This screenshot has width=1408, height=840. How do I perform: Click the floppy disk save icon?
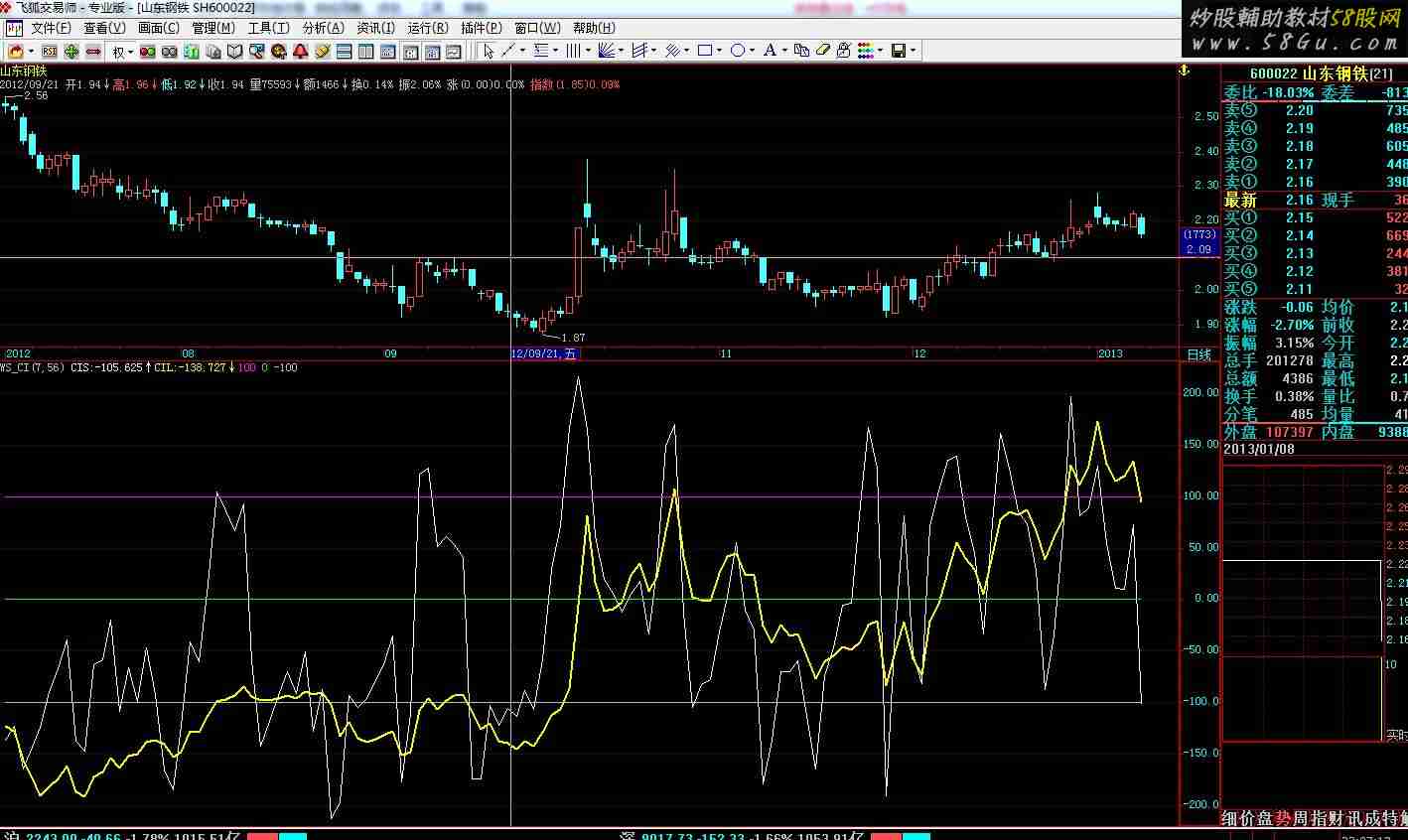[899, 51]
